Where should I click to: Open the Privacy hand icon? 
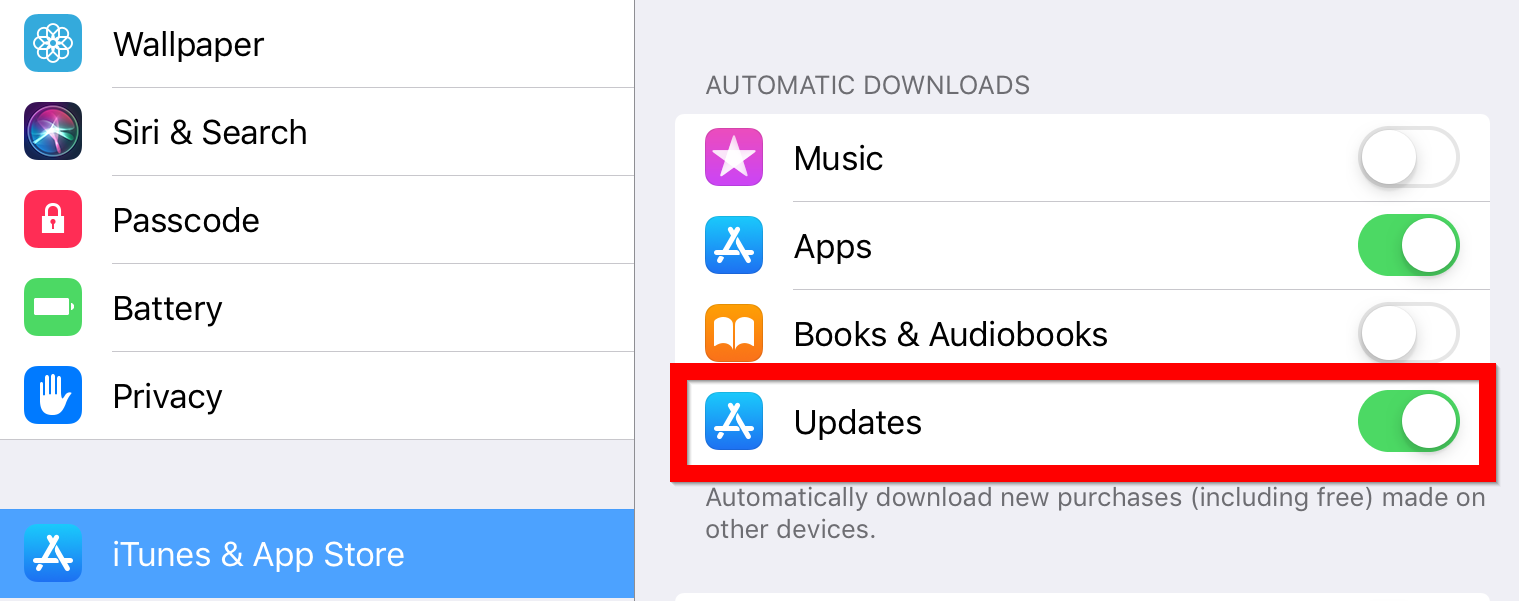pyautogui.click(x=53, y=395)
